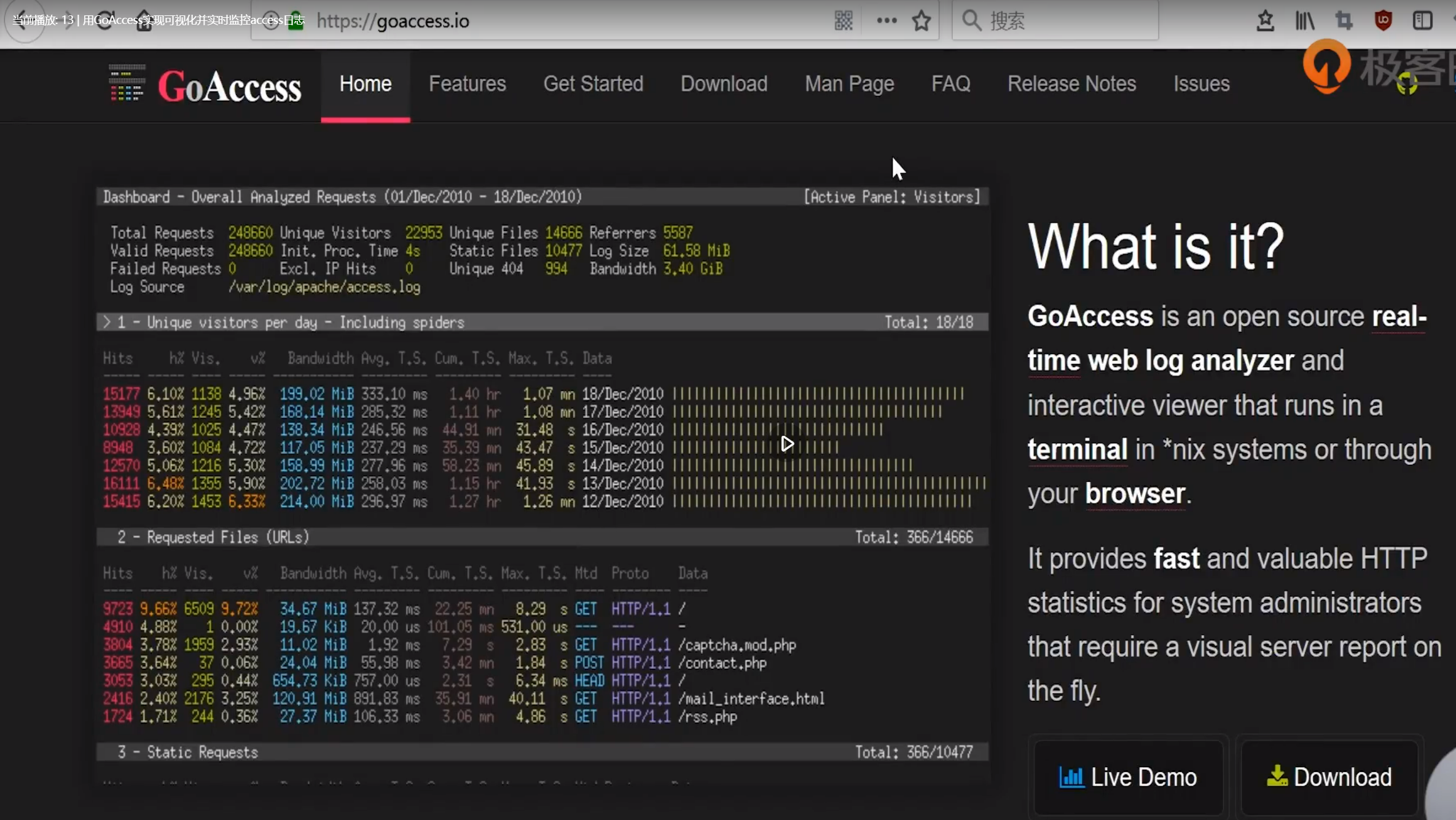This screenshot has width=1456, height=820.
Task: Click the download arrow icon
Action: click(x=1277, y=776)
